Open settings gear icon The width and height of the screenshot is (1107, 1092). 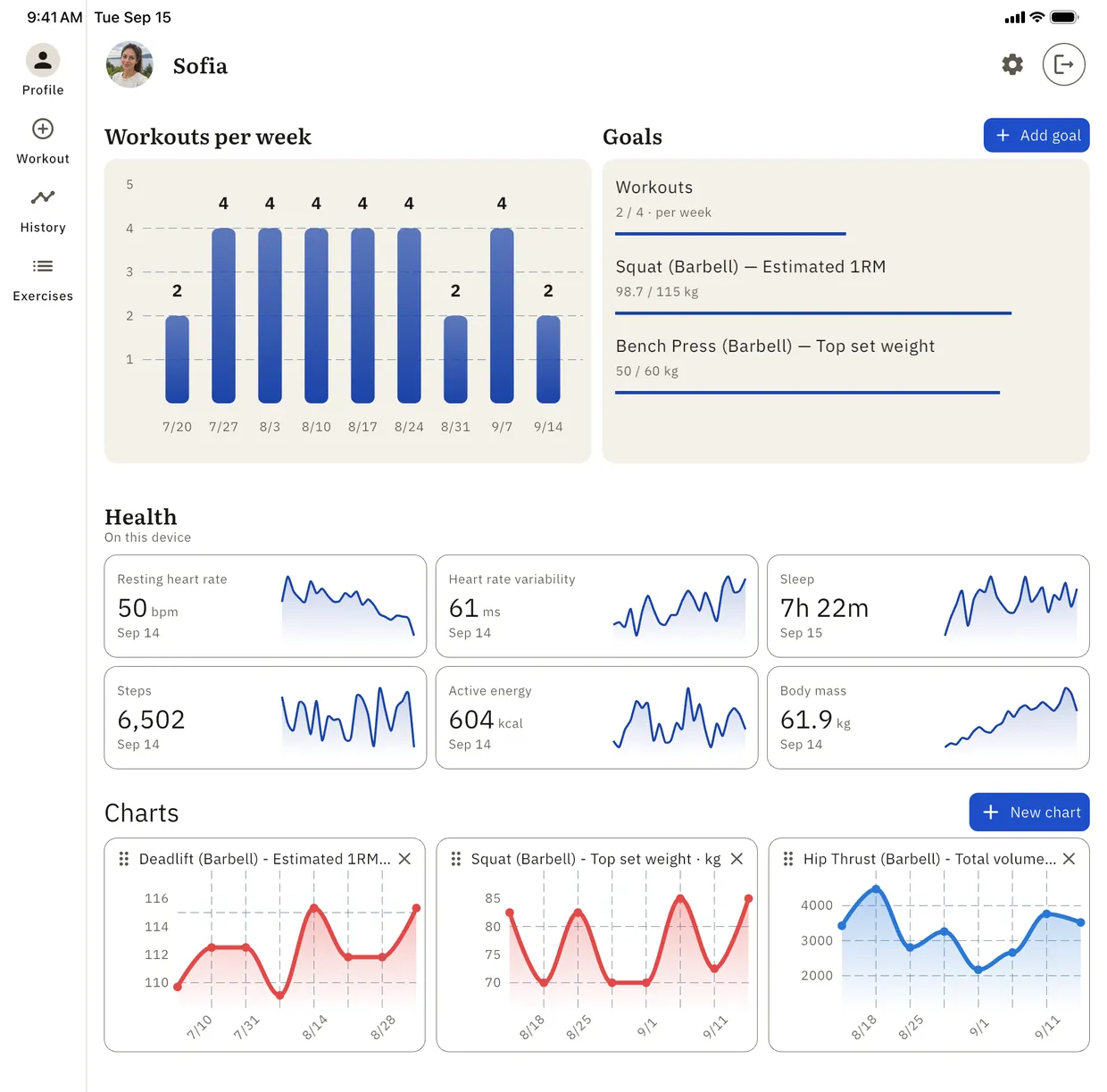coord(1012,64)
